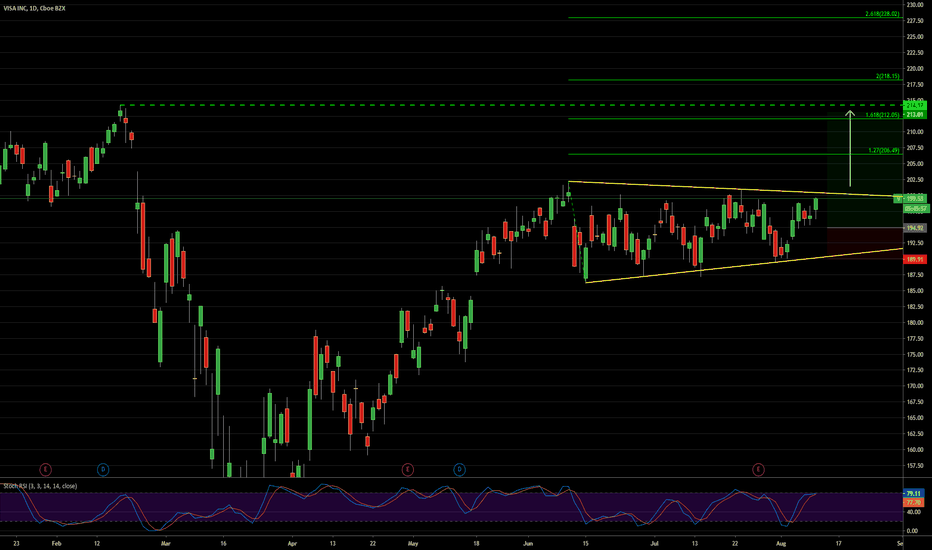The width and height of the screenshot is (932, 550).
Task: Click the May label on the time axis
Action: tap(414, 543)
